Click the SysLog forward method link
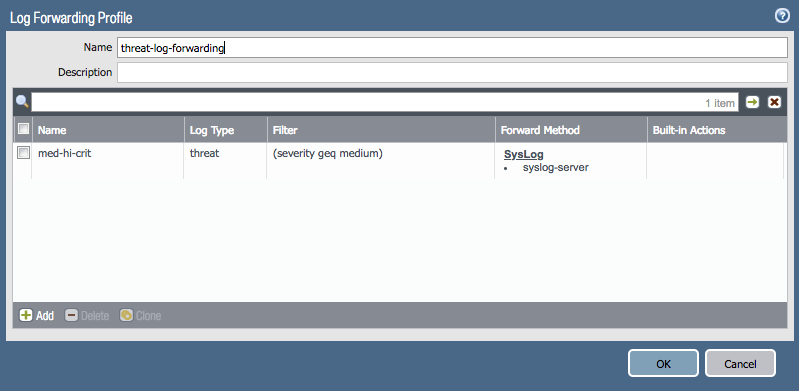 pyautogui.click(x=524, y=154)
